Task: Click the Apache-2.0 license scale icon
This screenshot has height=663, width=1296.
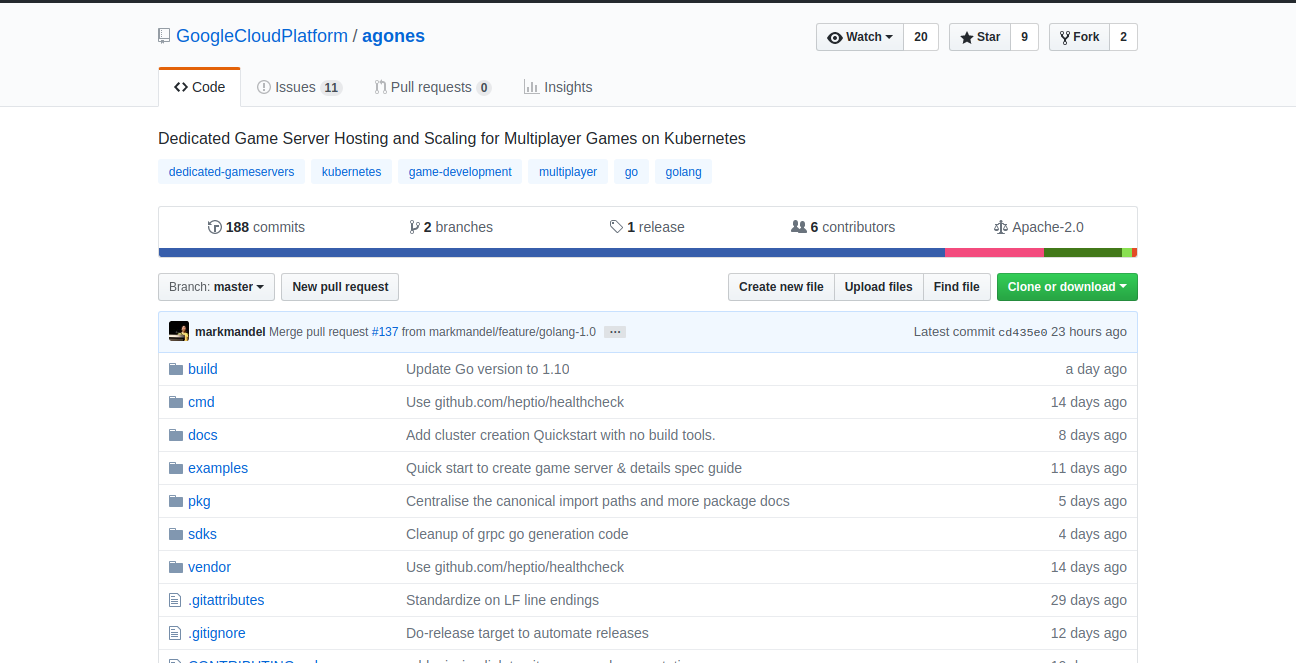Action: [x=1000, y=227]
